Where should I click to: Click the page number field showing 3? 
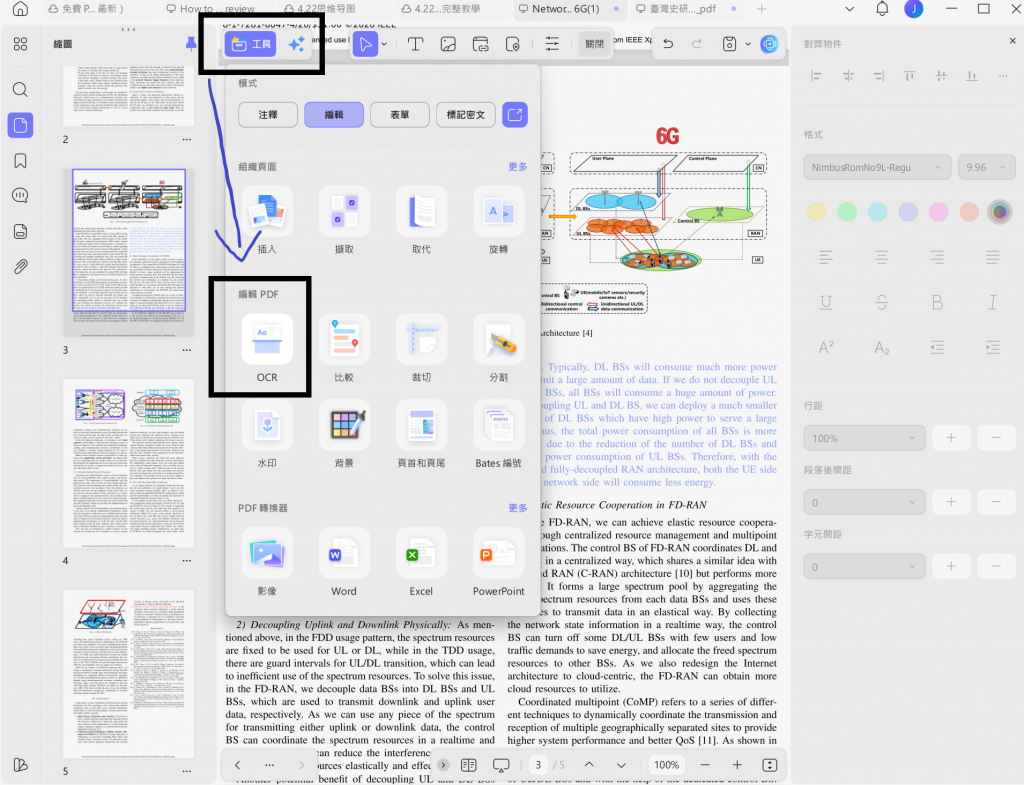coord(538,765)
